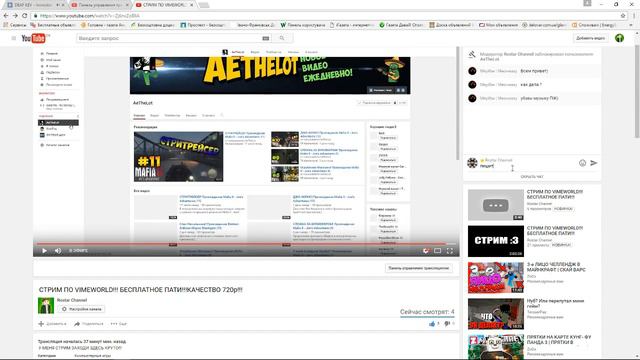Go back with browser back arrow

(6, 16)
